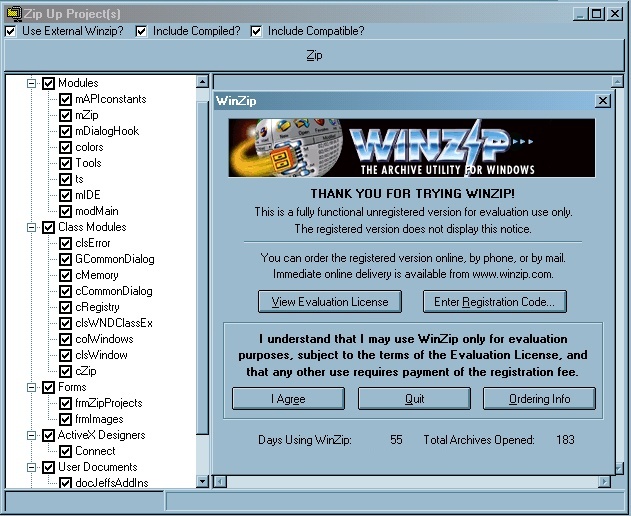Toggle Include Compatible checkbox
This screenshot has width=631, height=516.
coord(256,31)
